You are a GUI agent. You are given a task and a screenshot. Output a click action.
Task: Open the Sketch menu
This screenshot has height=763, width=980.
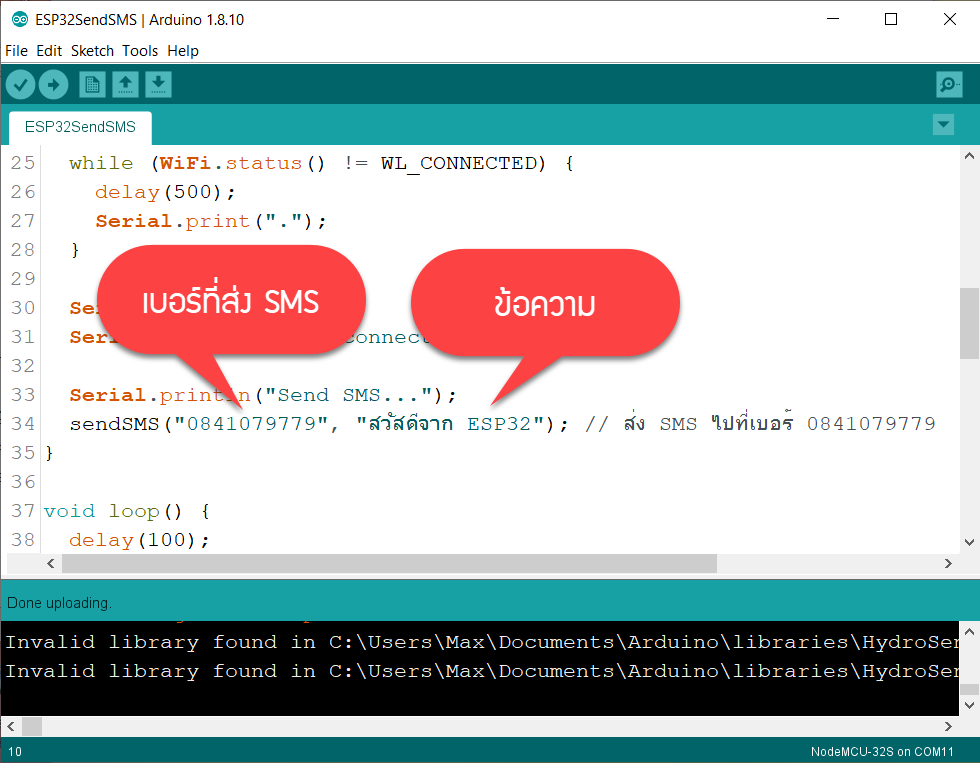coord(92,51)
